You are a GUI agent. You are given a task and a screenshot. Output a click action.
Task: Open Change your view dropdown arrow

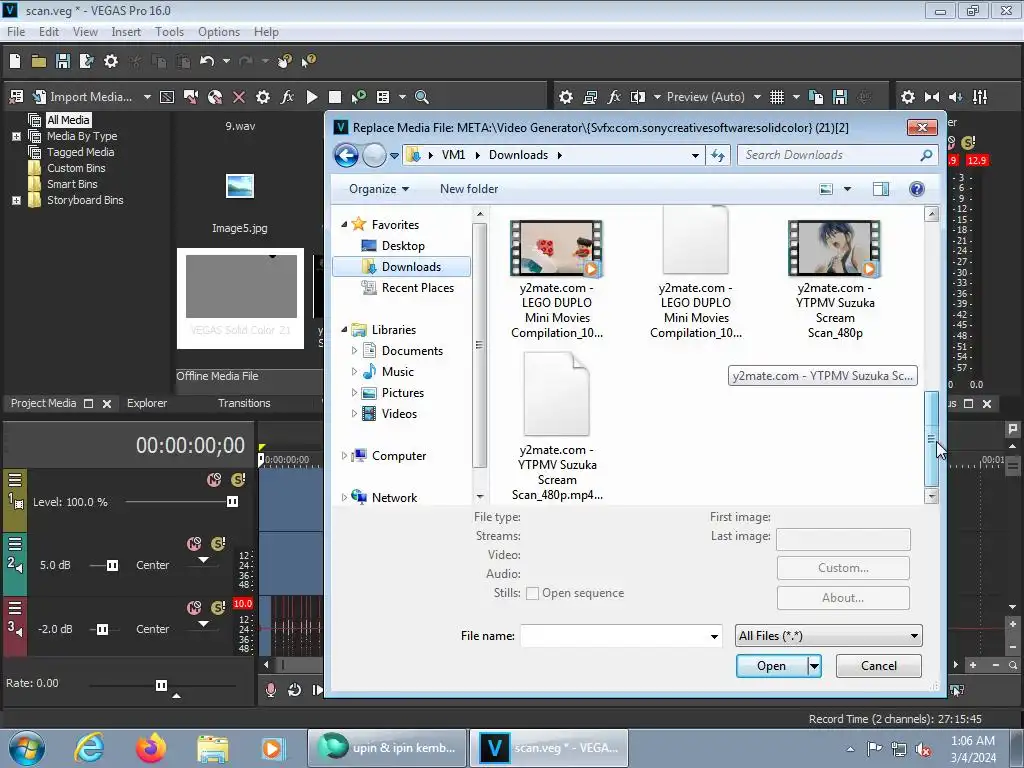click(x=847, y=189)
